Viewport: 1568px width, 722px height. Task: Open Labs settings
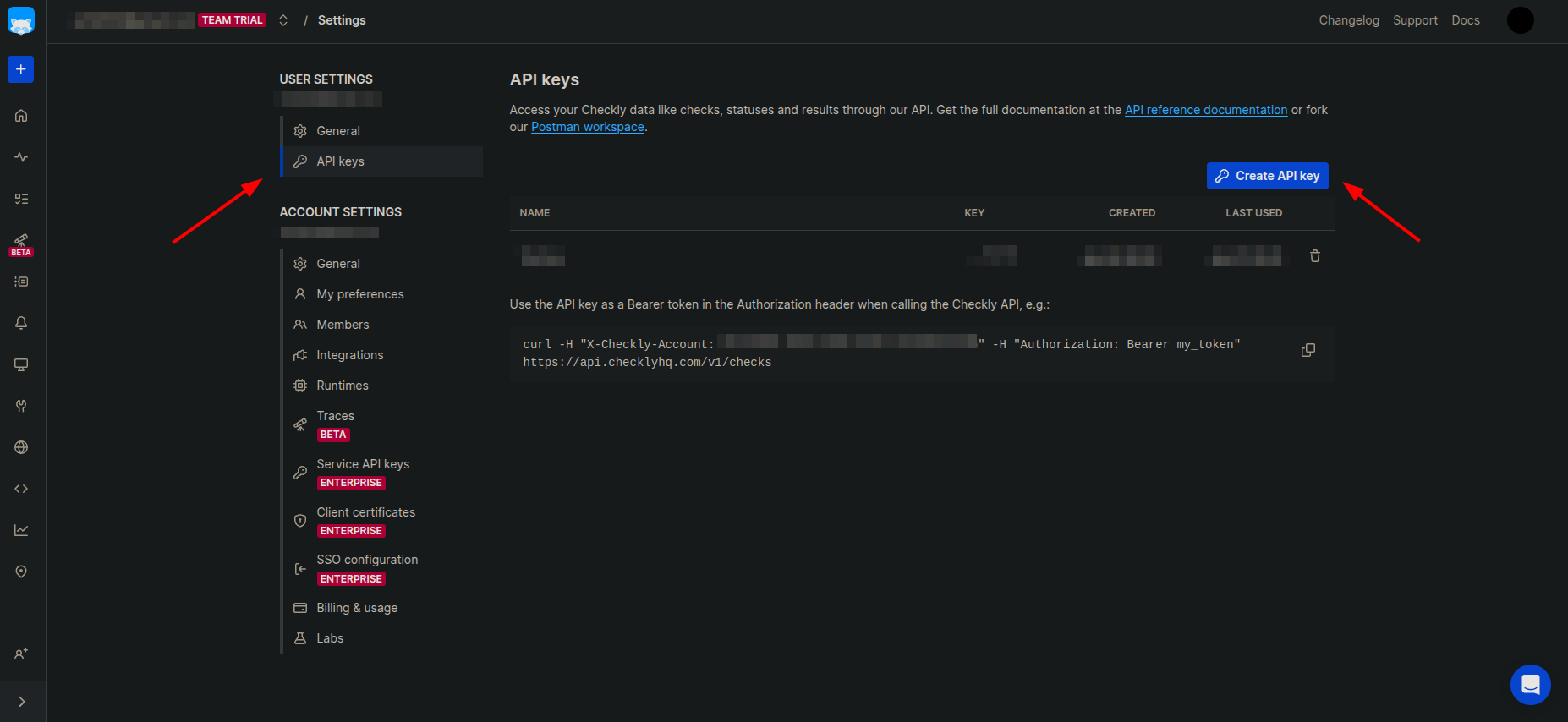pyautogui.click(x=382, y=638)
